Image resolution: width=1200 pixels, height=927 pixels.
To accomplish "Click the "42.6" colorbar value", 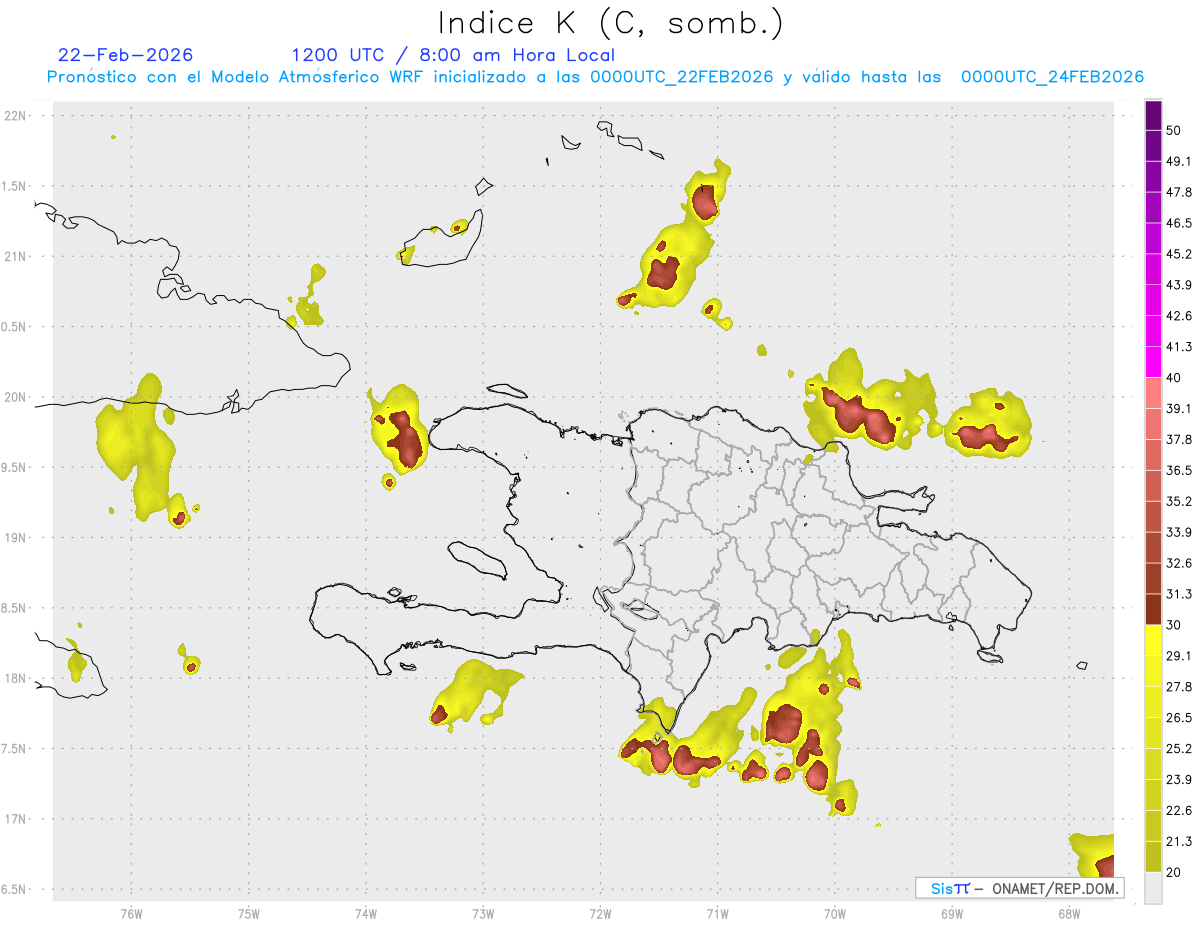I will [x=1179, y=316].
